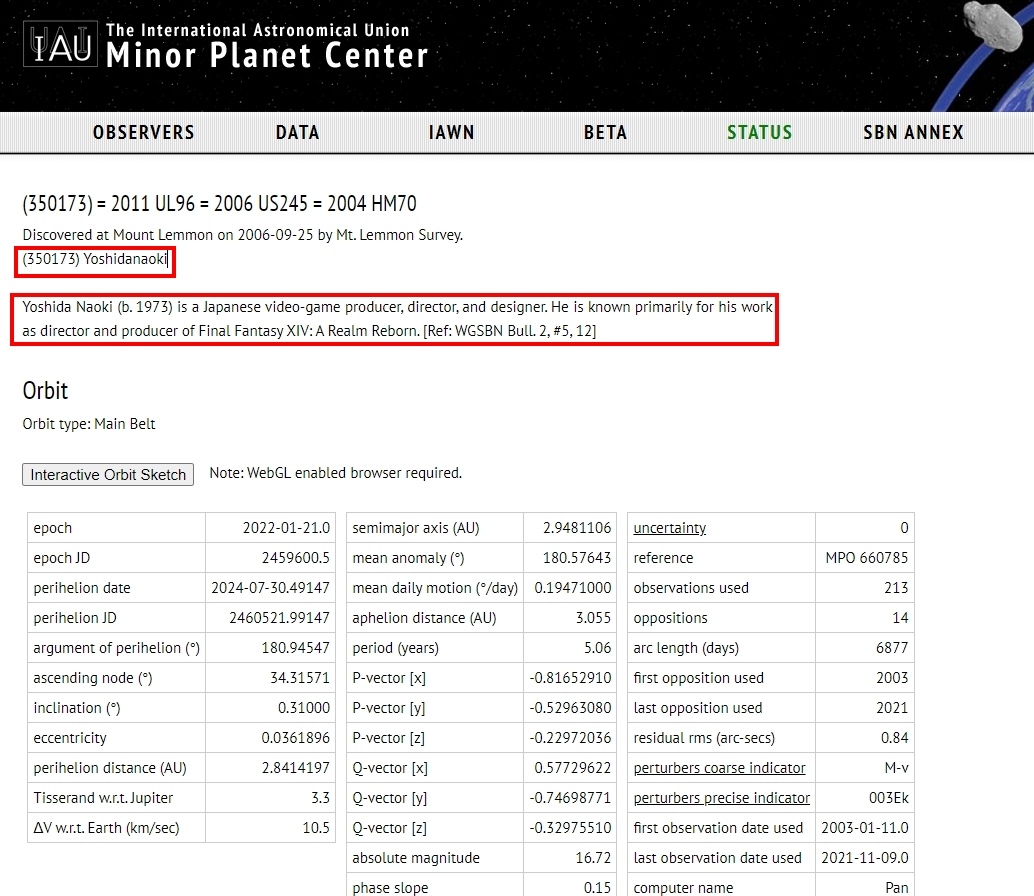The height and width of the screenshot is (896, 1034).
Task: Select perturbers coarse indicator value M-v
Action: click(x=896, y=768)
